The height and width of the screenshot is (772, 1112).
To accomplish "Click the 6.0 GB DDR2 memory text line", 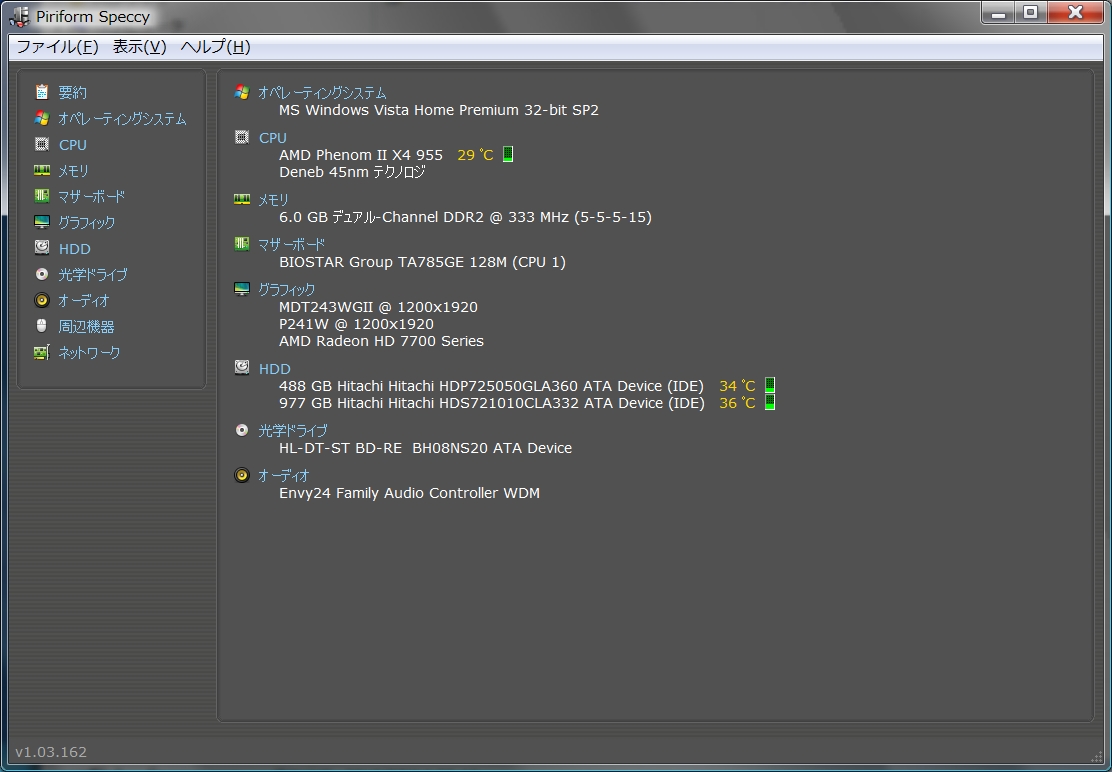I will [465, 217].
